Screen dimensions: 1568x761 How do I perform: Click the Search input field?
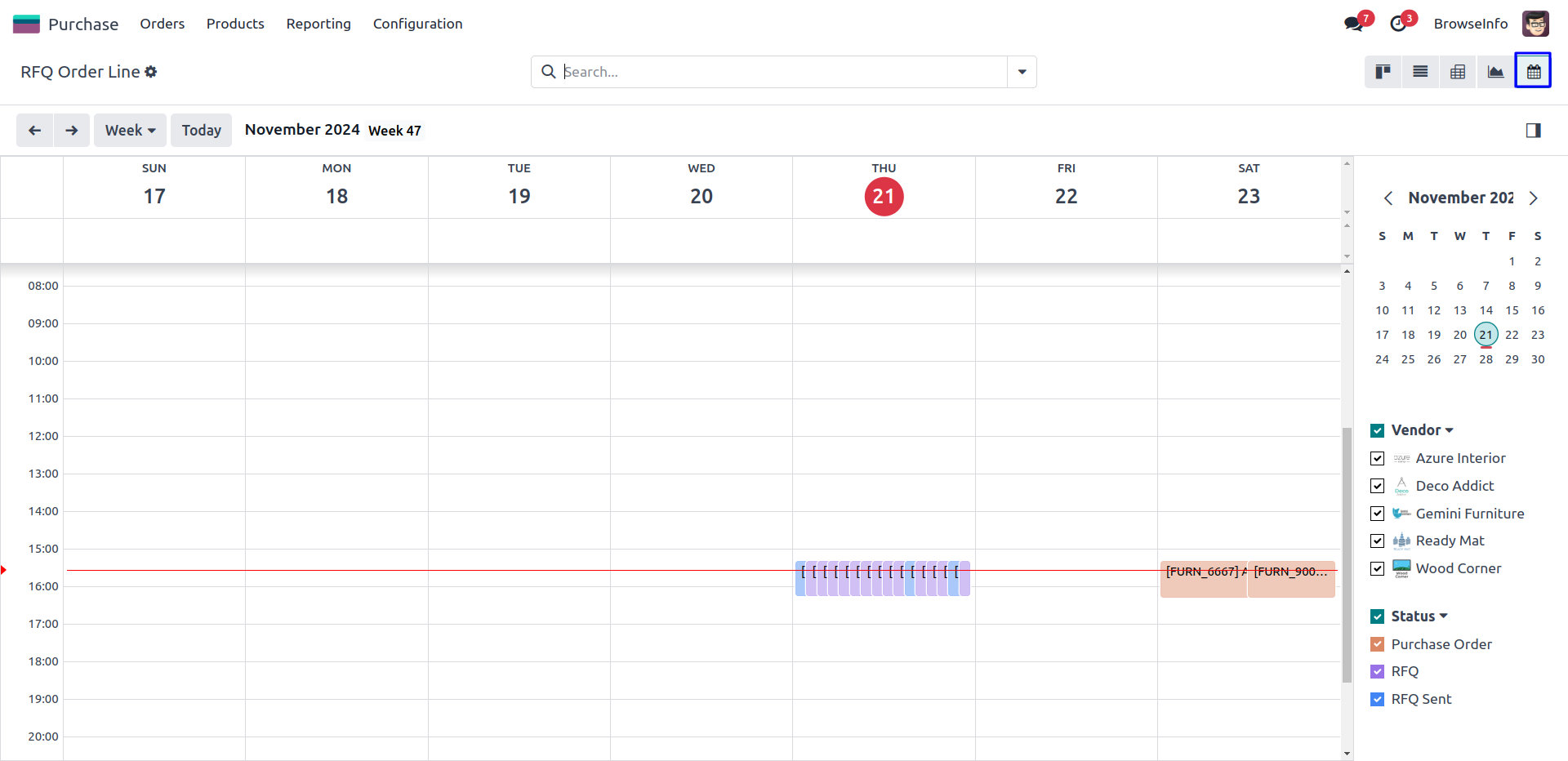(780, 72)
